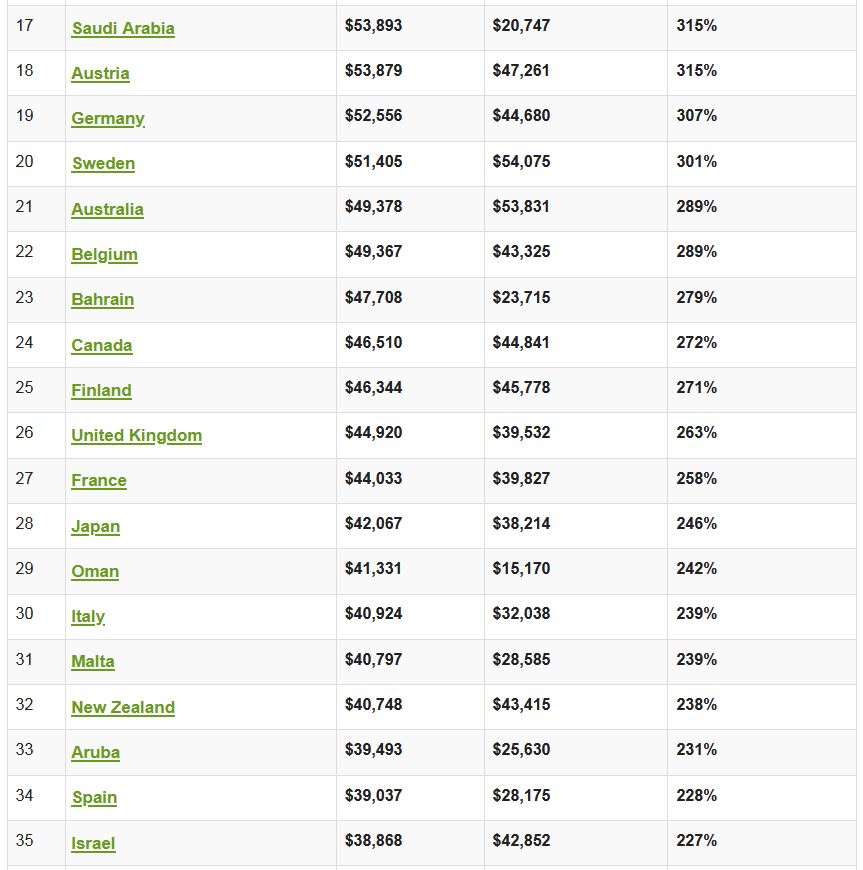Image resolution: width=863 pixels, height=870 pixels.
Task: Open the Belgium link
Action: point(104,254)
